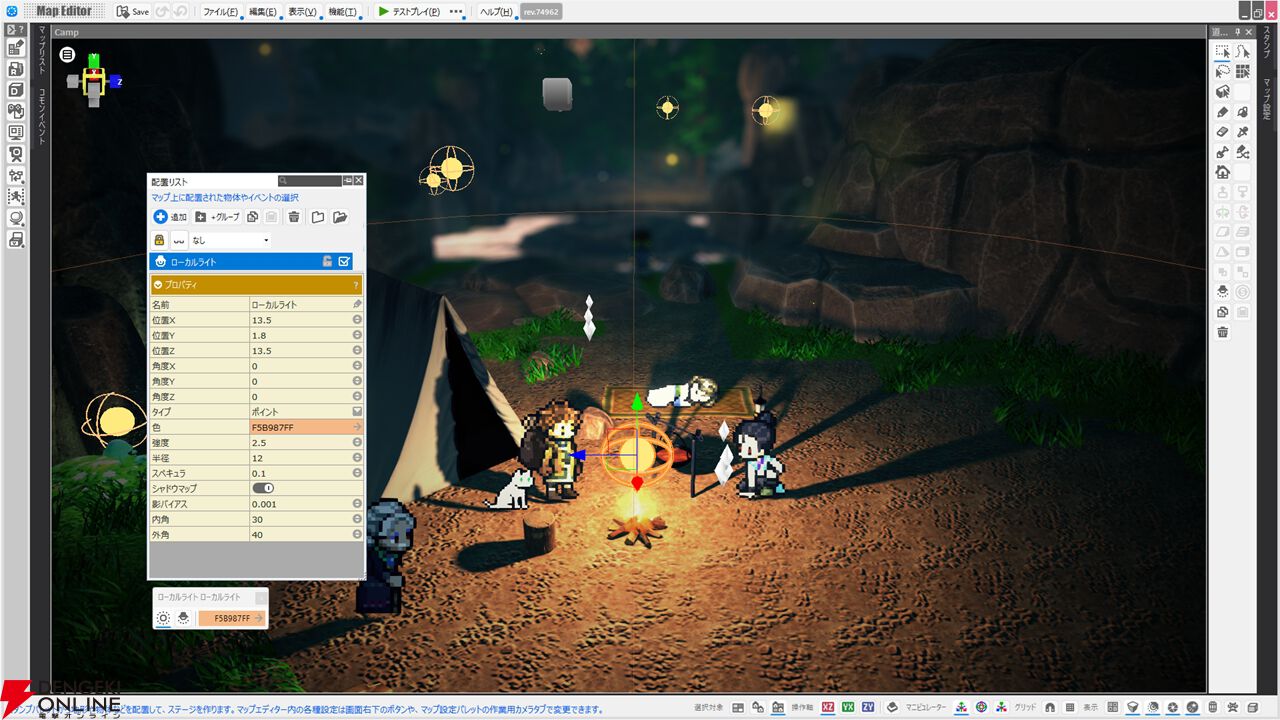Screen dimensions: 1280x720
Task: Open the ファイル(F) menu
Action: [220, 12]
